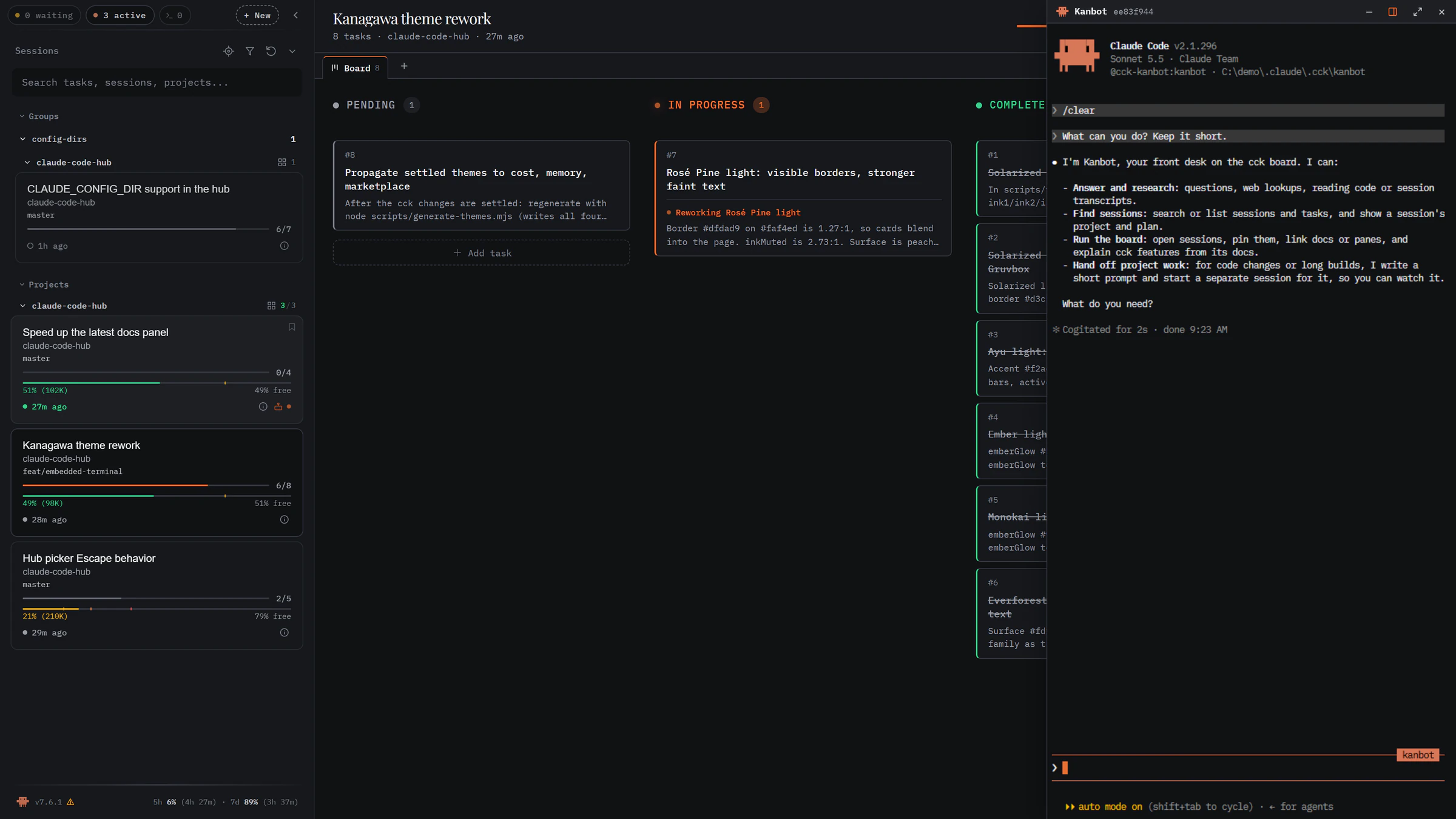
Task: Add a new board tab with plus
Action: (404, 66)
